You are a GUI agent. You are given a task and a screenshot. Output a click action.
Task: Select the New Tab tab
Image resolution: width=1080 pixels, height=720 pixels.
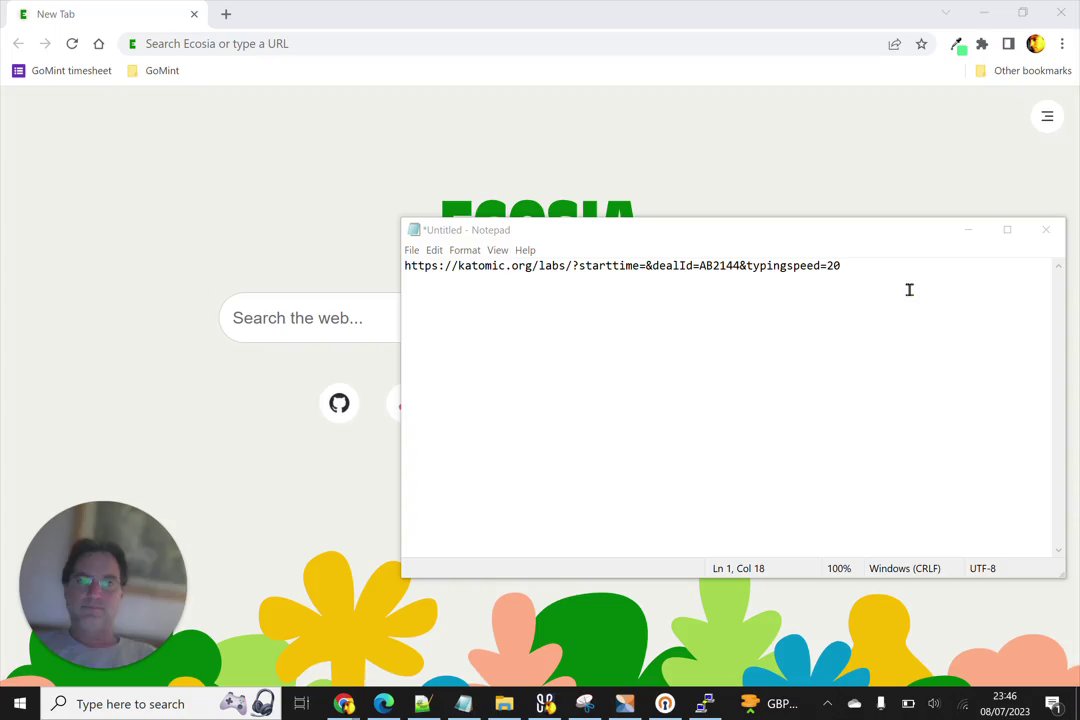click(107, 14)
